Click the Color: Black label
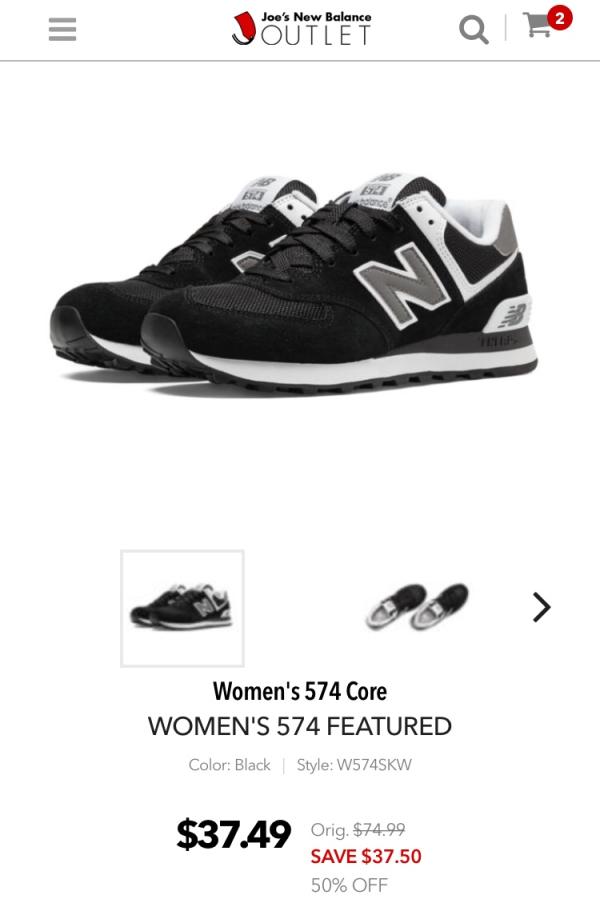The width and height of the screenshot is (600, 898). (230, 765)
